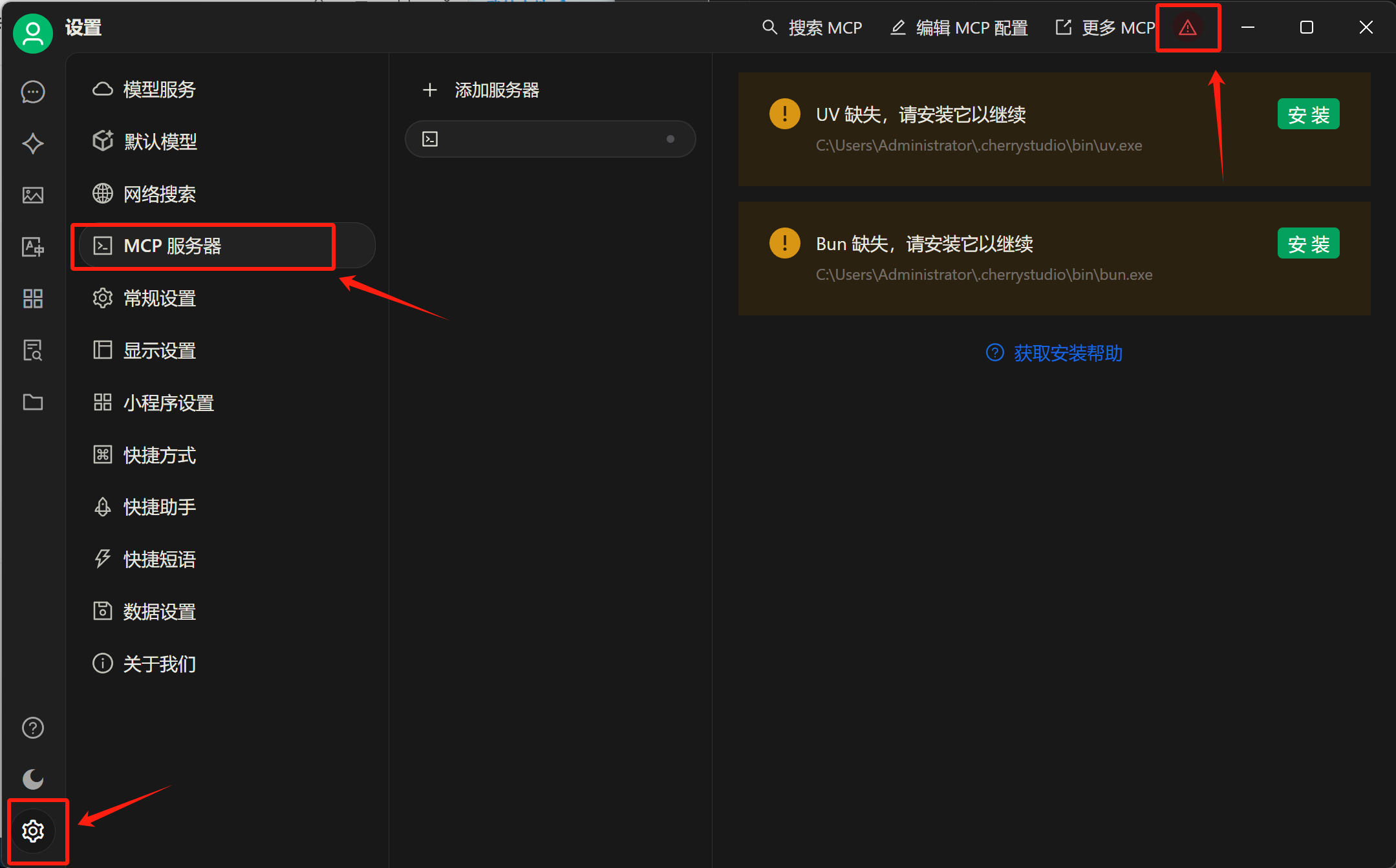This screenshot has width=1396, height=868.
Task: Open the image painting sidebar icon
Action: (33, 195)
